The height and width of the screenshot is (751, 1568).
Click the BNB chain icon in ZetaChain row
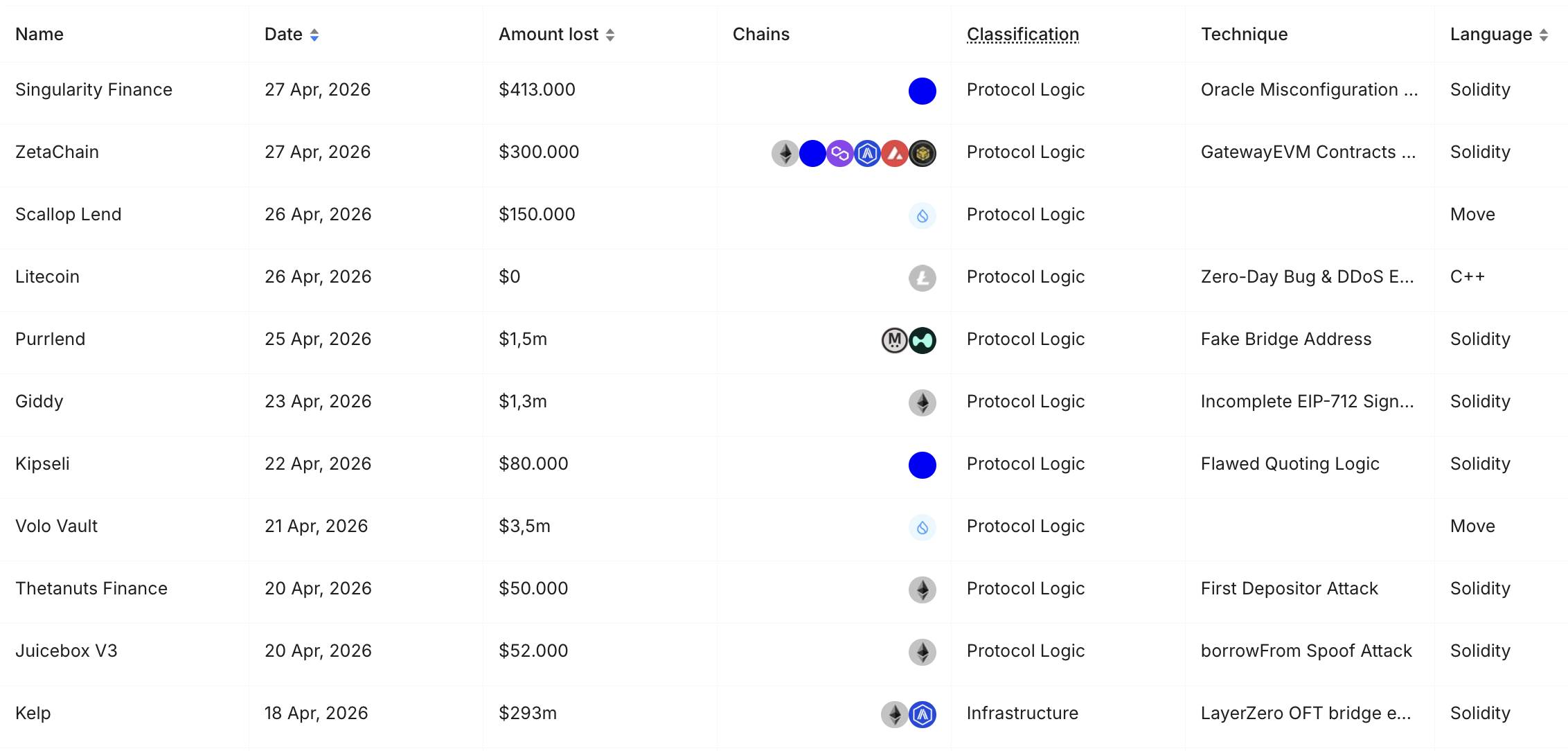[923, 153]
